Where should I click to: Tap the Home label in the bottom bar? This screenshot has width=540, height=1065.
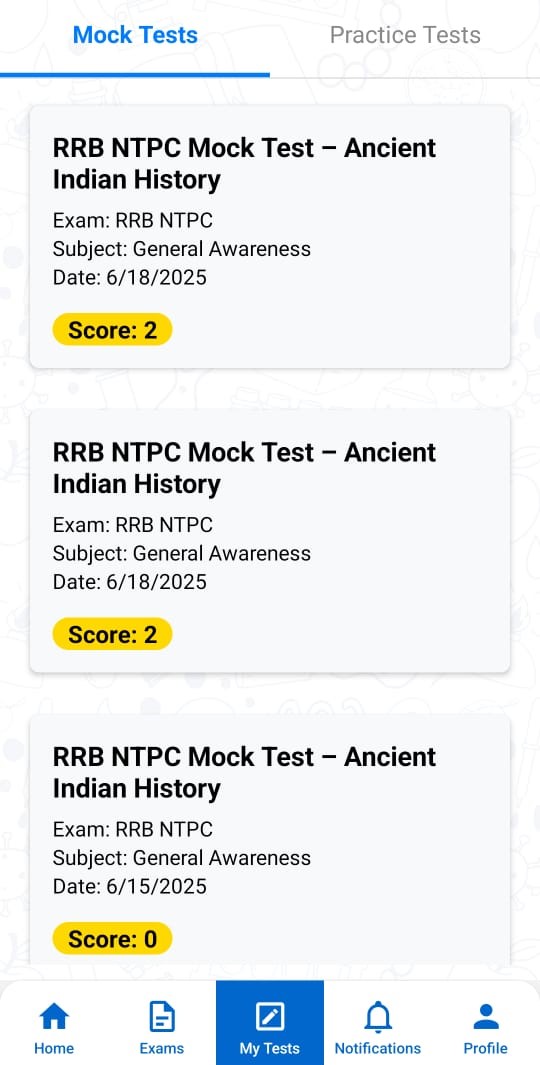click(54, 1048)
